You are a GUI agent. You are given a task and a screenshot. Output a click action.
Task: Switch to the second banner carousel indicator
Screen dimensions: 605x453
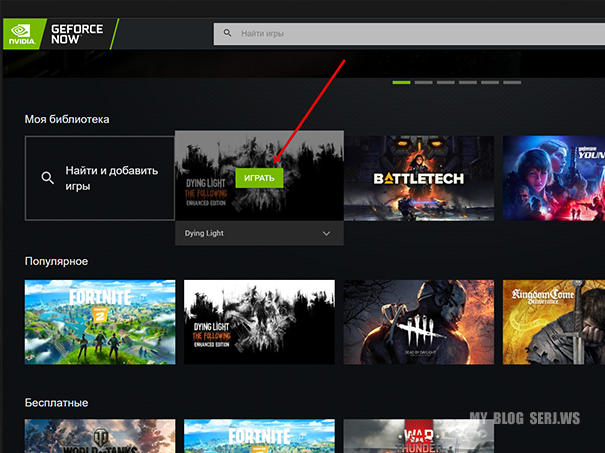point(423,82)
